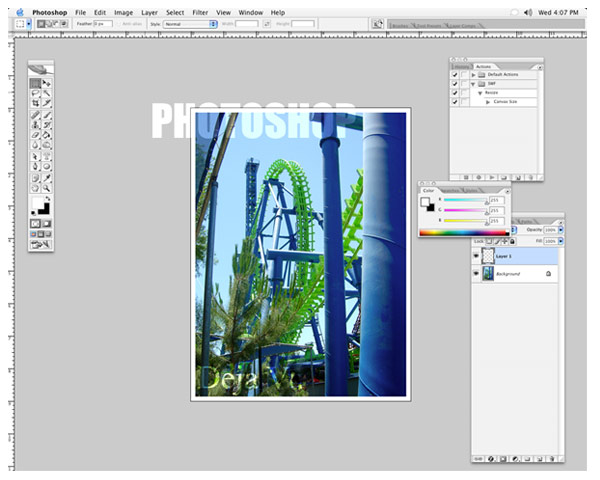
Task: Open the Fill slider dropdown
Action: 561,241
